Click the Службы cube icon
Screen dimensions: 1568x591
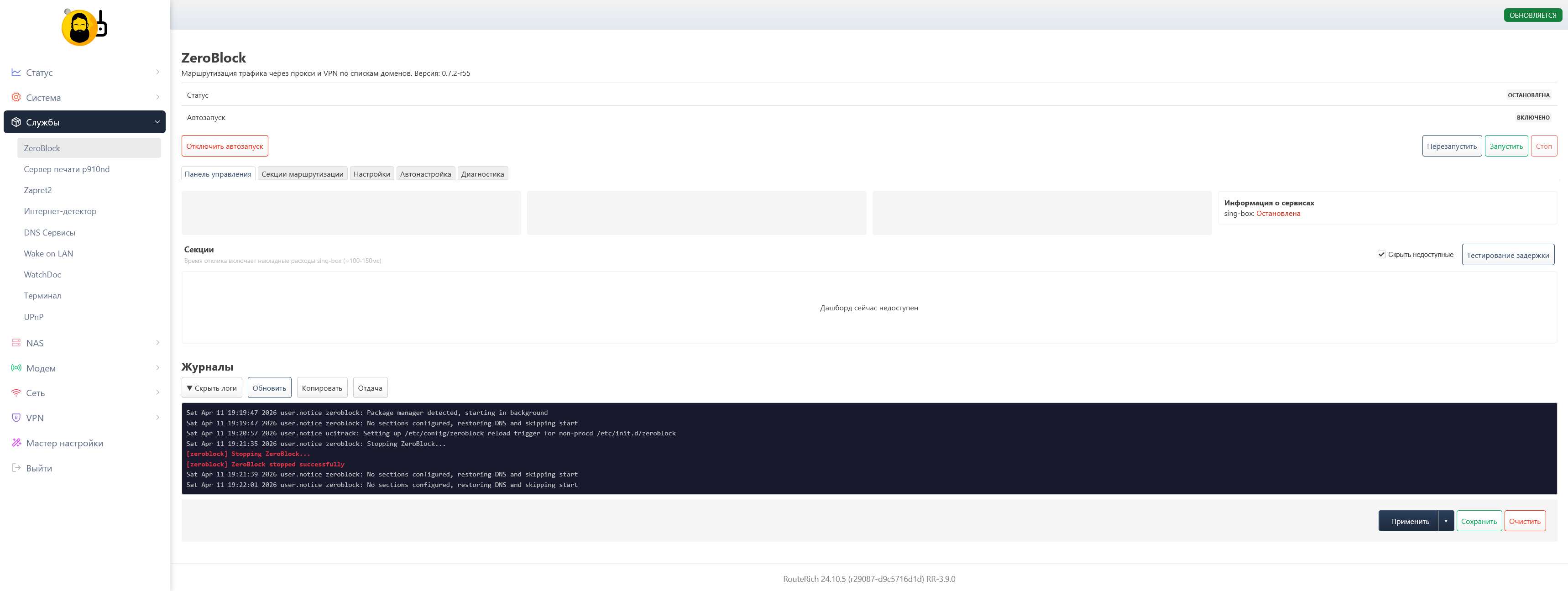pos(16,122)
